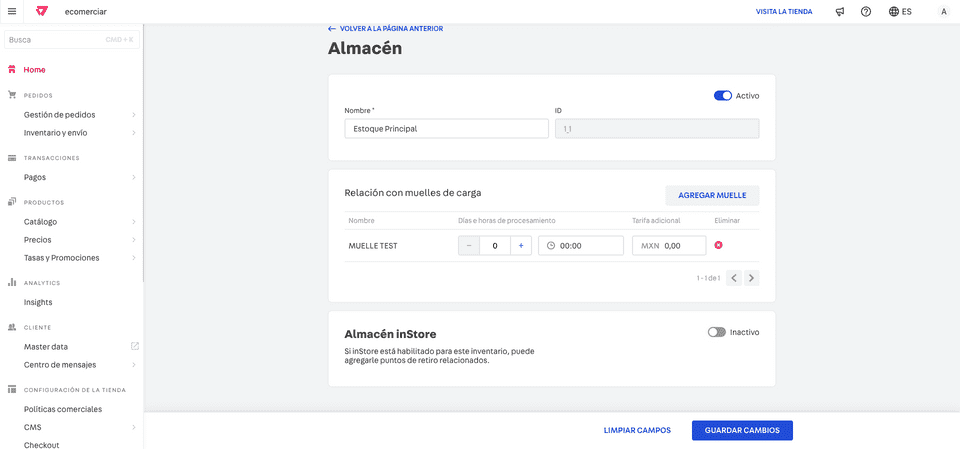Expand Gestión de pedidos submenu
The image size is (960, 449).
coord(133,115)
